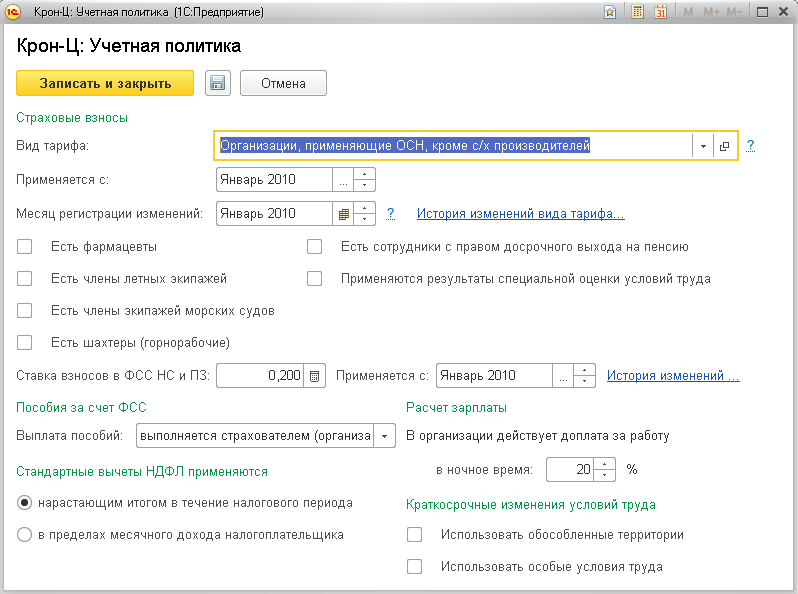
Task: Click the 'Отмена' button
Action: (283, 83)
